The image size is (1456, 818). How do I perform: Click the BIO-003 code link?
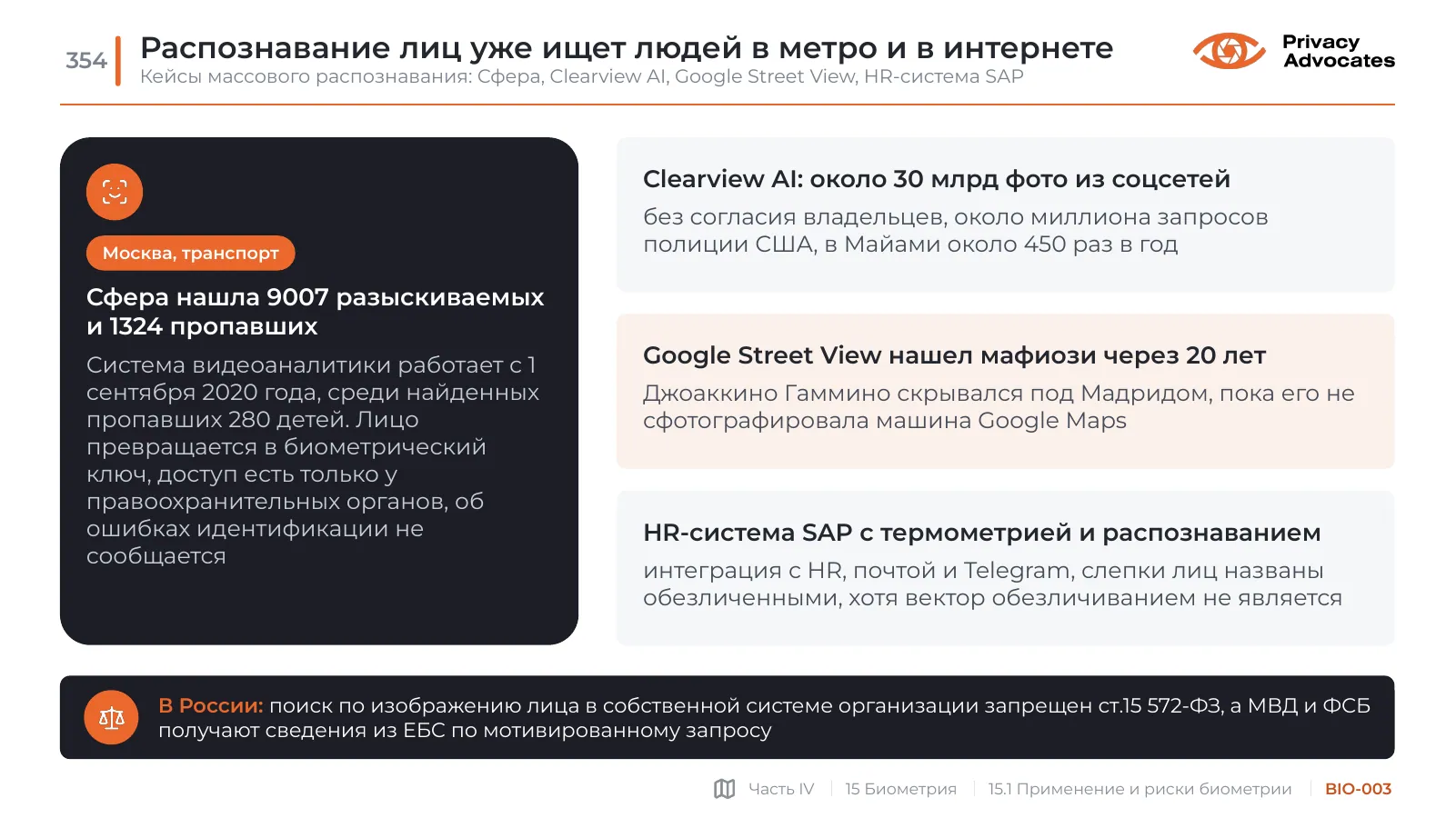tap(1358, 789)
